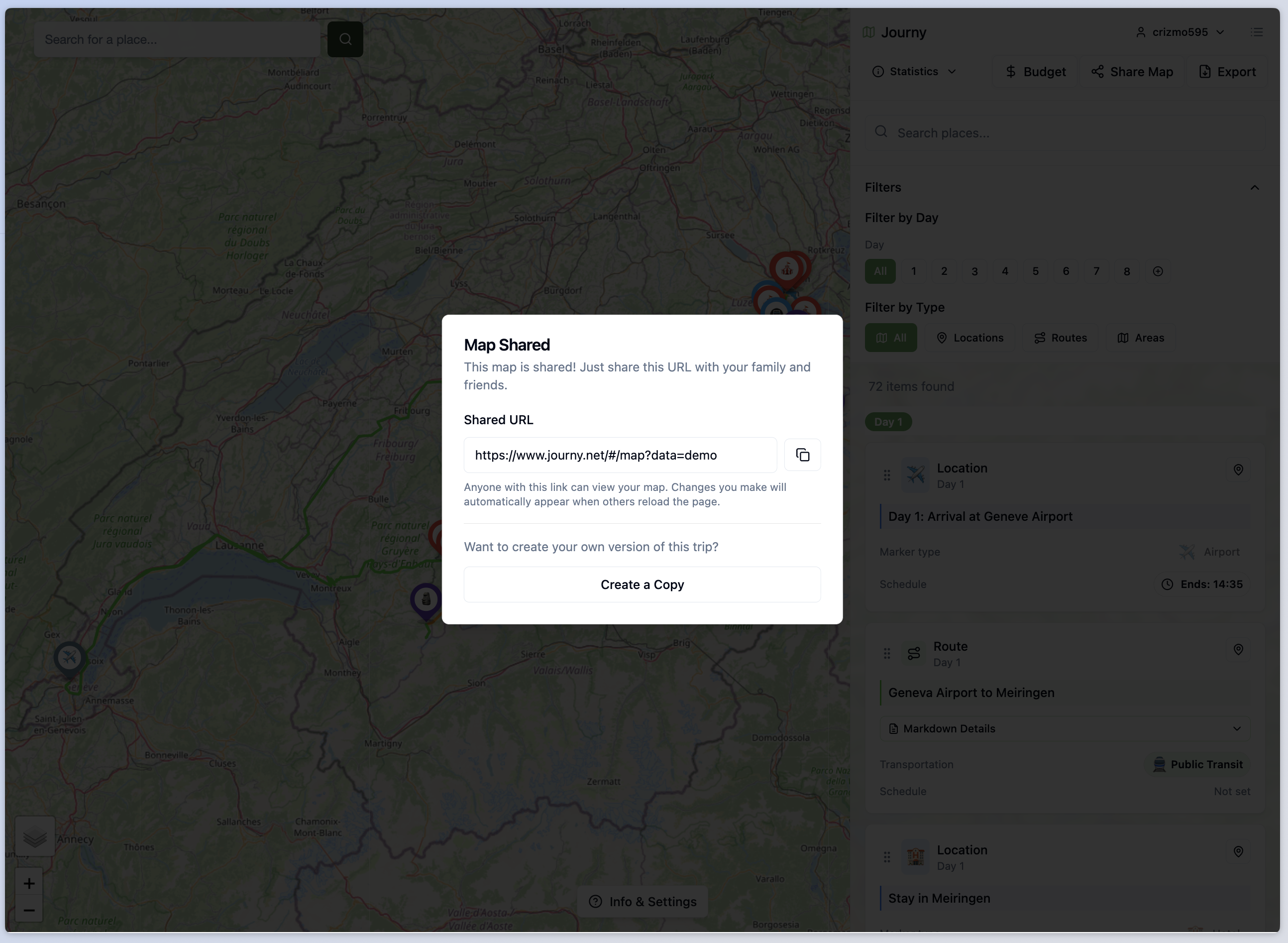
Task: Open the crizmo595 user menu
Action: click(x=1180, y=32)
